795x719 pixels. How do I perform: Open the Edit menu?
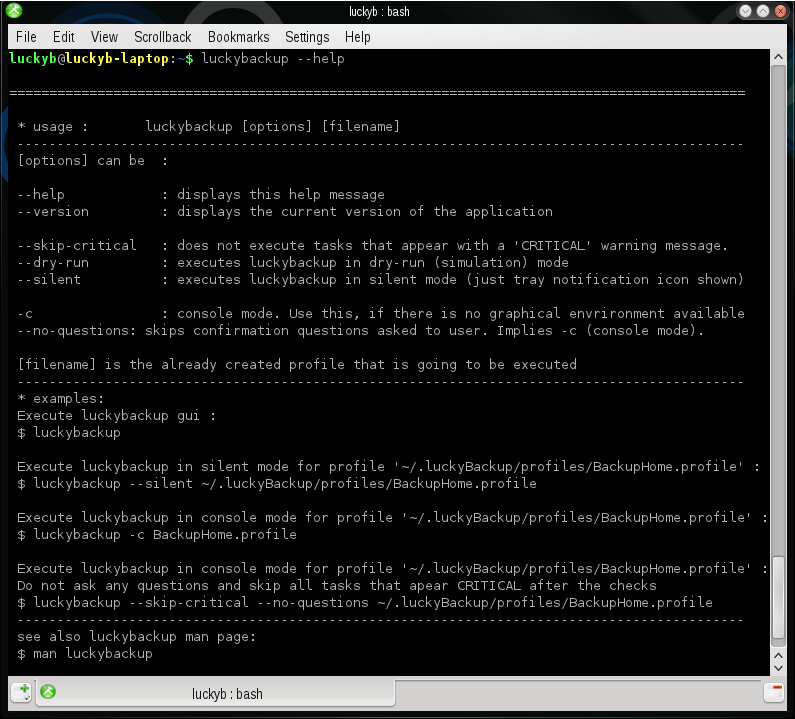pos(63,37)
